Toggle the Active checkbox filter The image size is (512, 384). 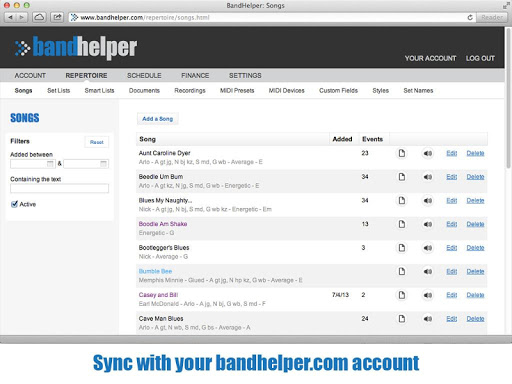(14, 204)
